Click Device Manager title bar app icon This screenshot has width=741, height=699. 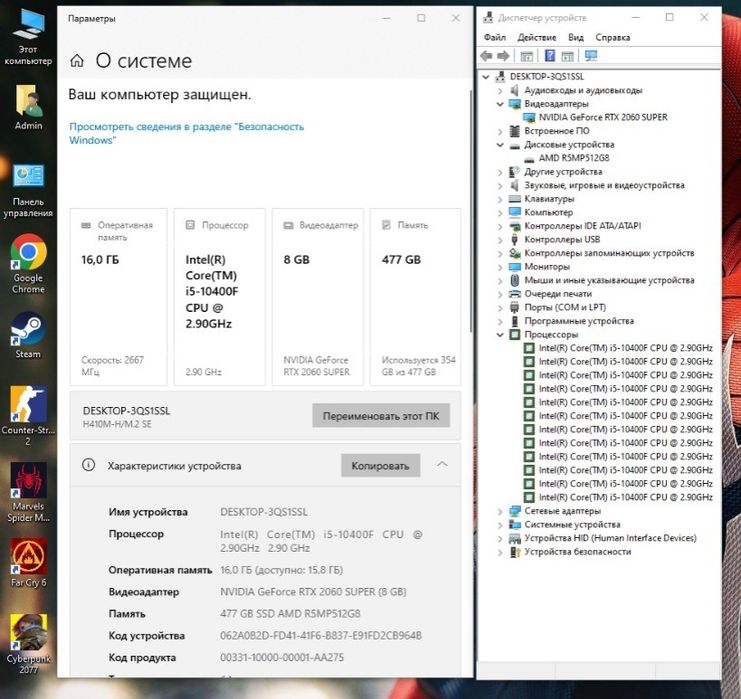click(x=487, y=17)
